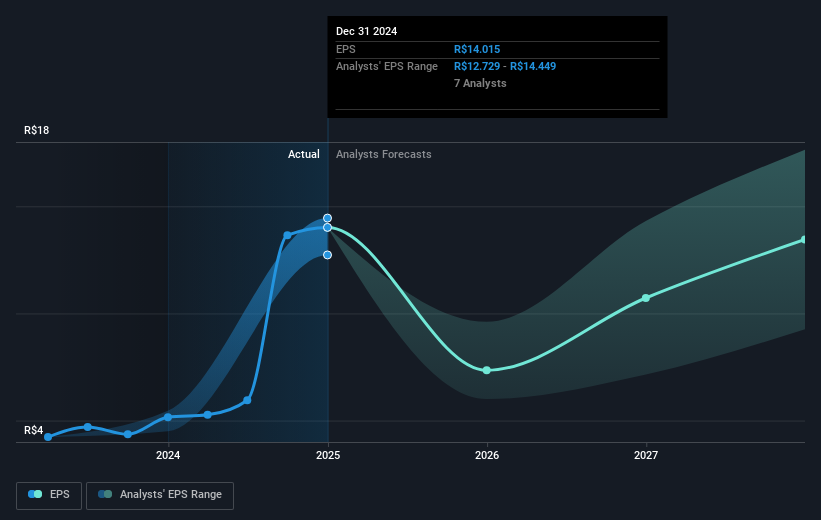
Task: Click the 2027 x-axis label
Action: coord(646,455)
